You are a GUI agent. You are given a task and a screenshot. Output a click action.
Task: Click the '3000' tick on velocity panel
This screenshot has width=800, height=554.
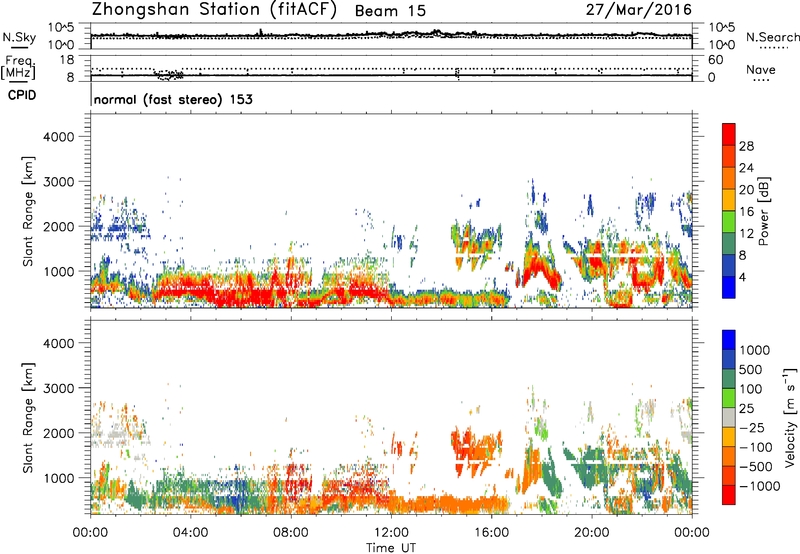click(58, 388)
